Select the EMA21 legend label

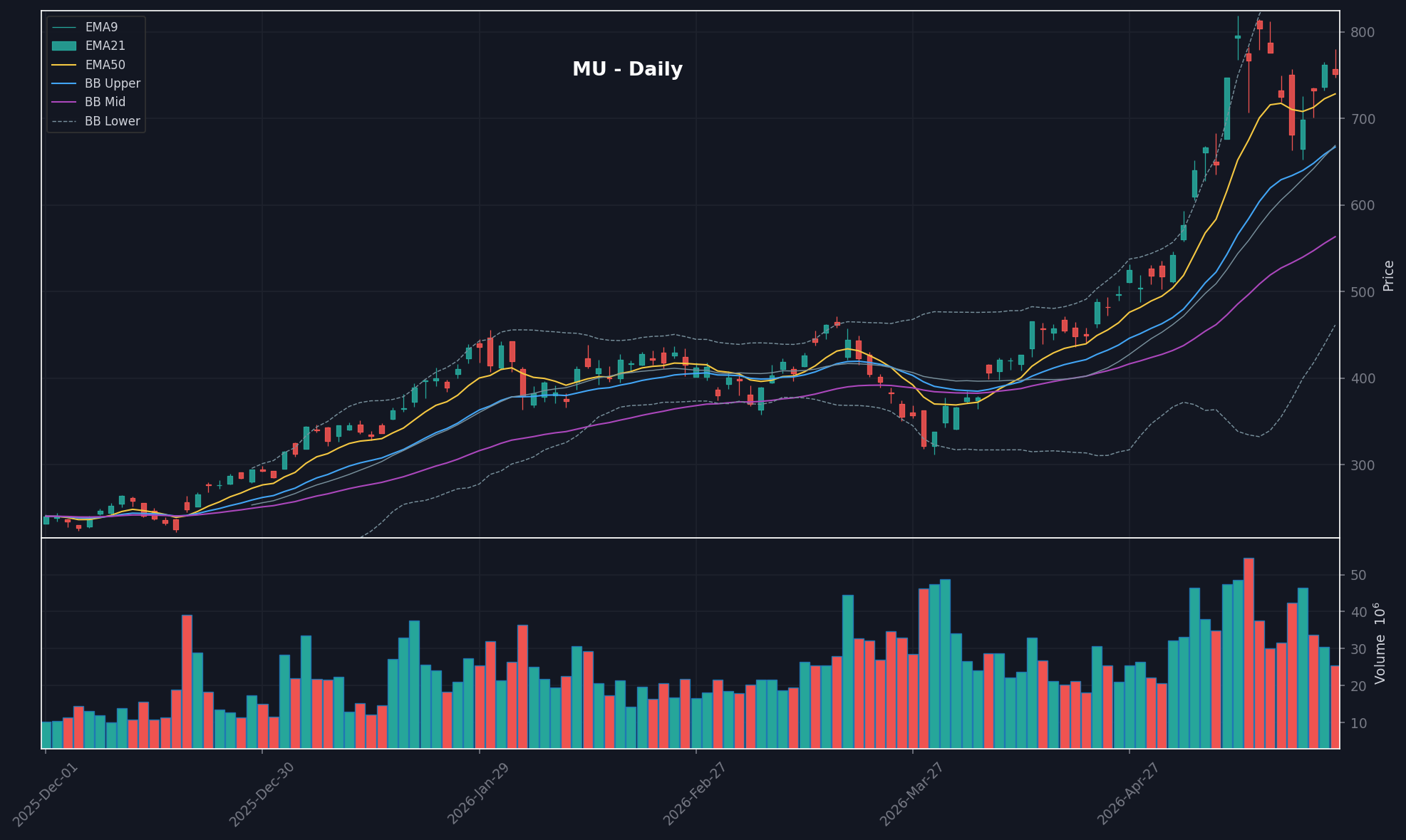pos(105,46)
